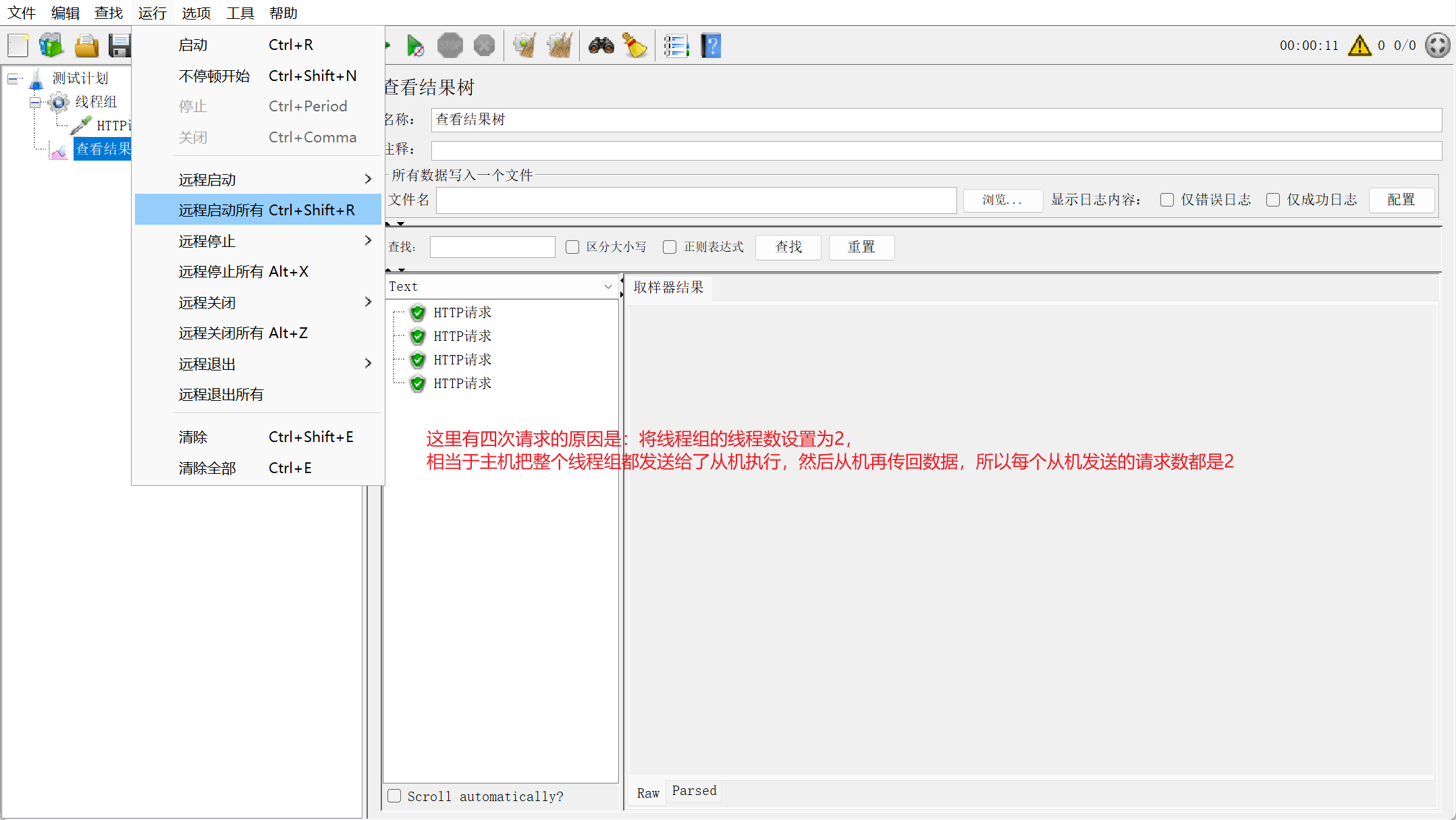Click the Open file folder icon
The width and height of the screenshot is (1456, 820).
pos(86,46)
